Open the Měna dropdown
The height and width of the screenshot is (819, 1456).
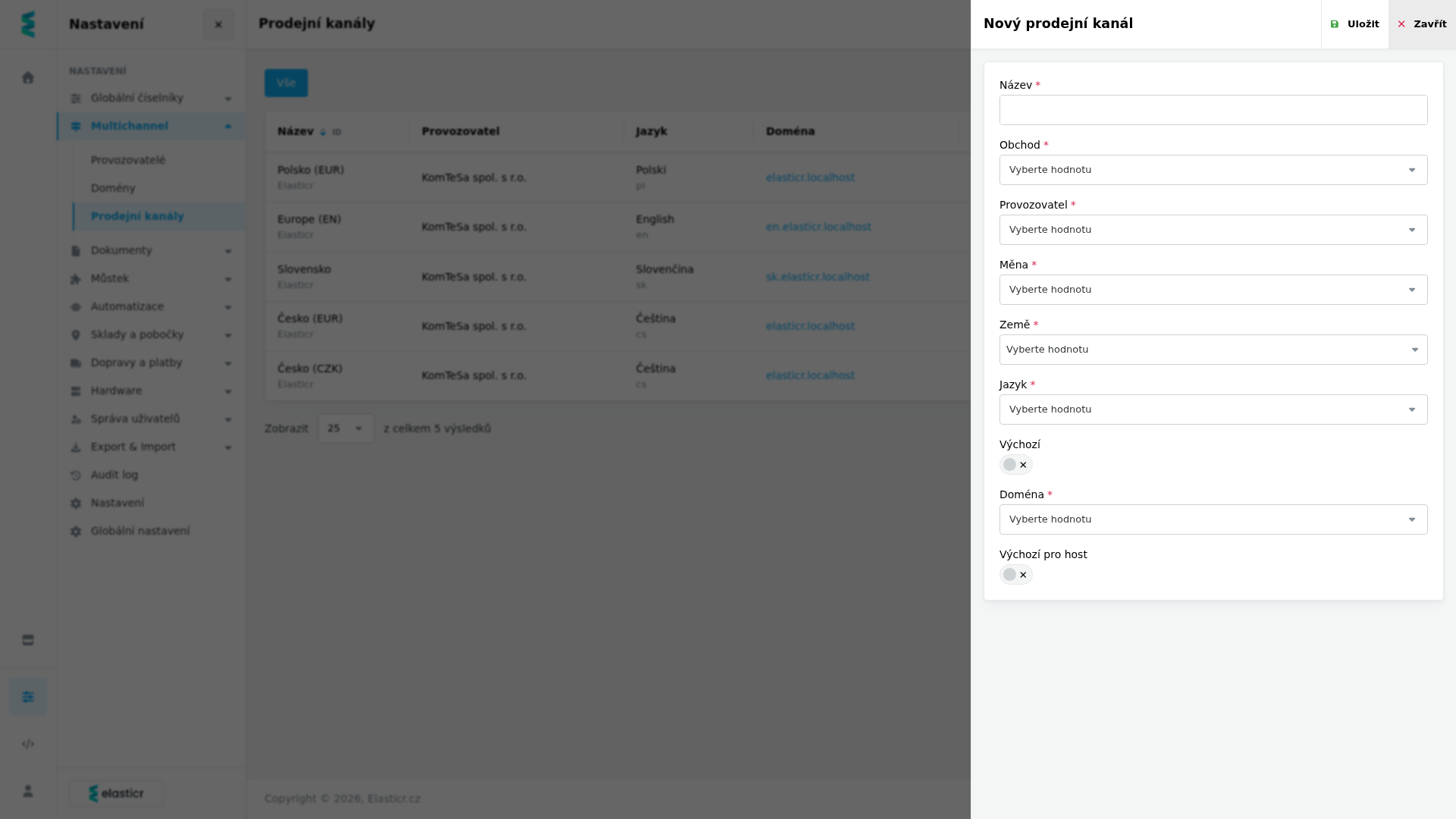(x=1213, y=290)
